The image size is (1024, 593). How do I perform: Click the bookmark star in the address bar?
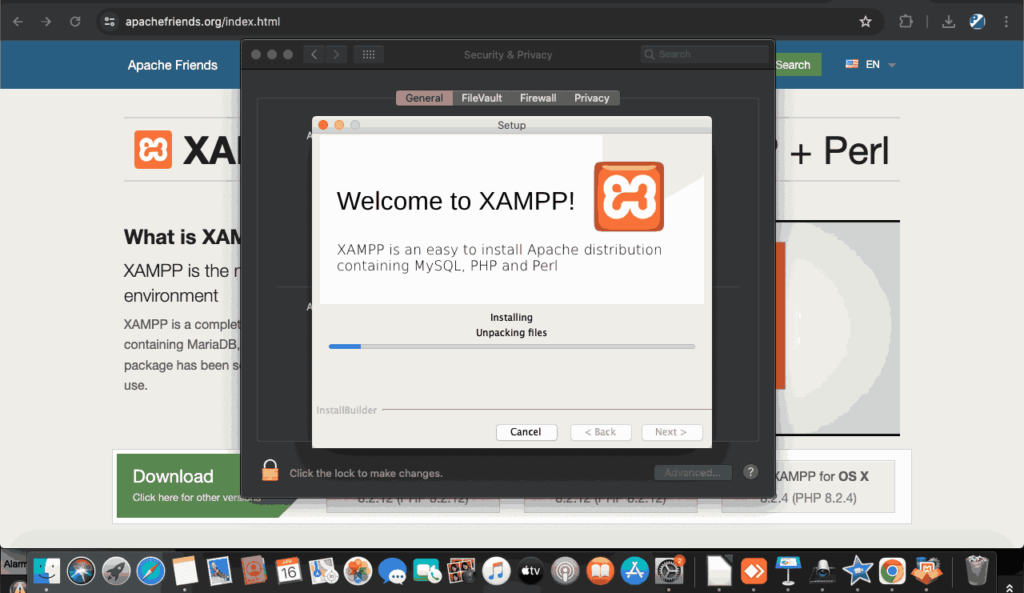pos(864,21)
